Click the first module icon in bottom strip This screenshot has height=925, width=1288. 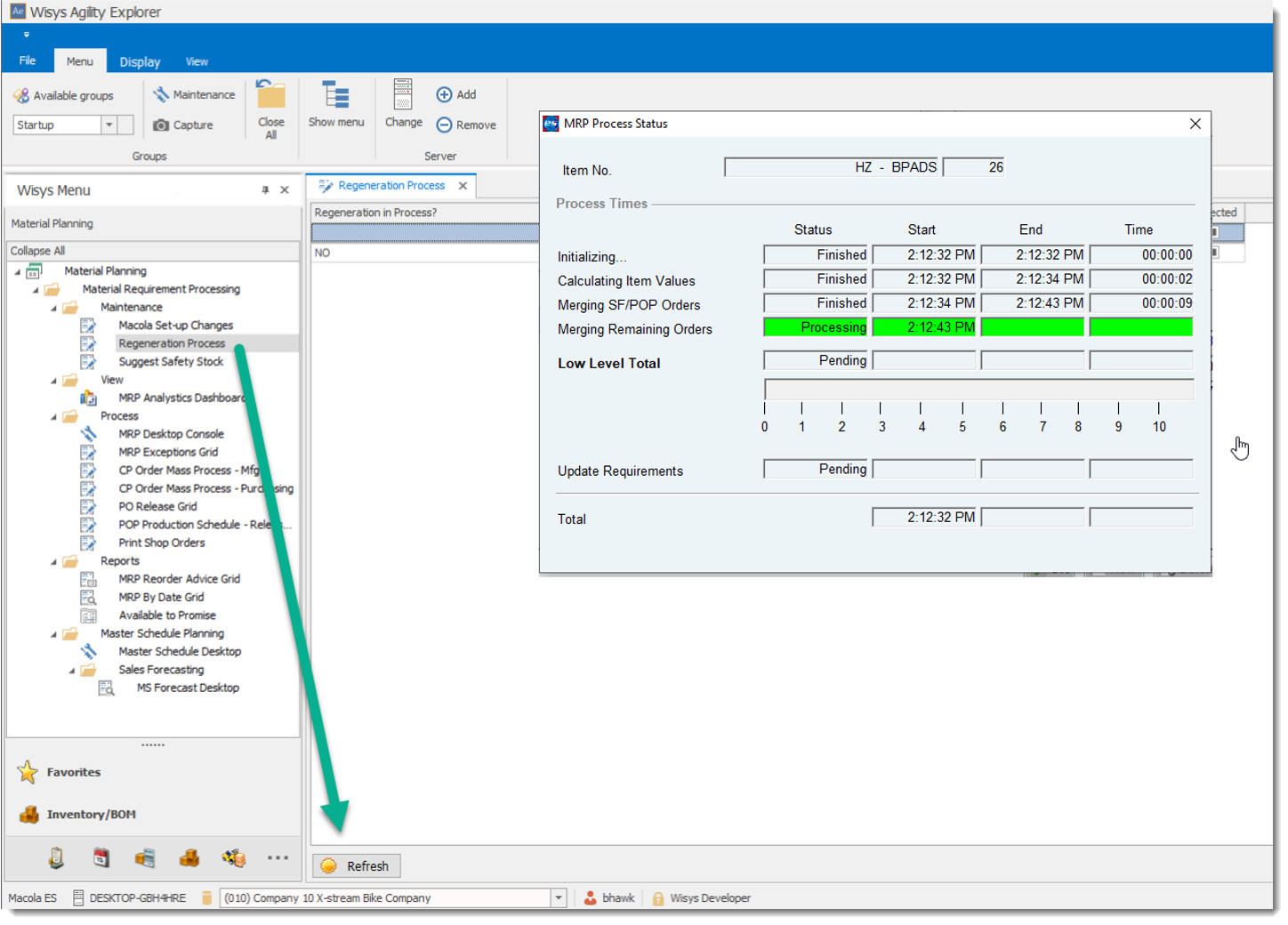(56, 857)
